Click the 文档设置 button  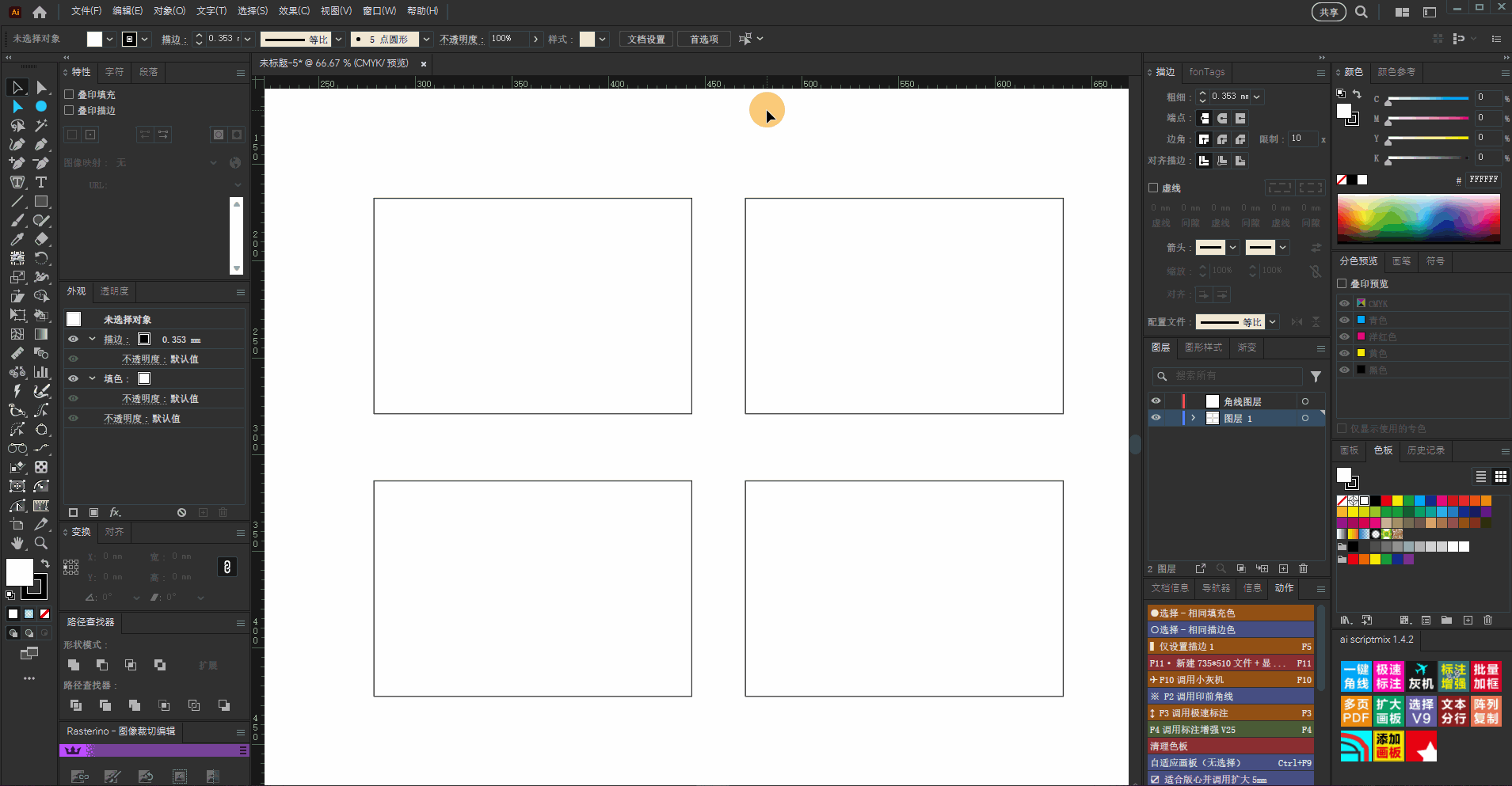coord(646,39)
